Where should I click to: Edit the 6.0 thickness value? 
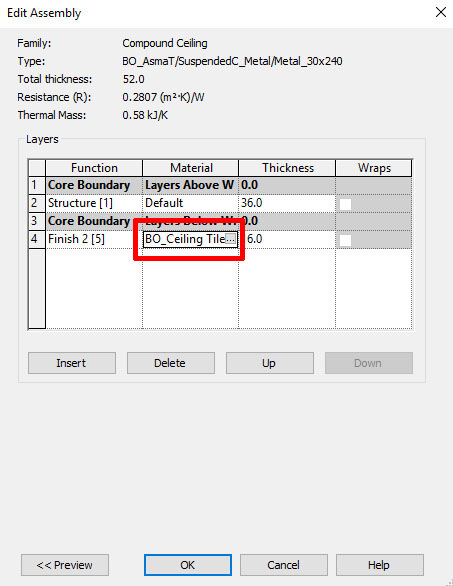287,239
